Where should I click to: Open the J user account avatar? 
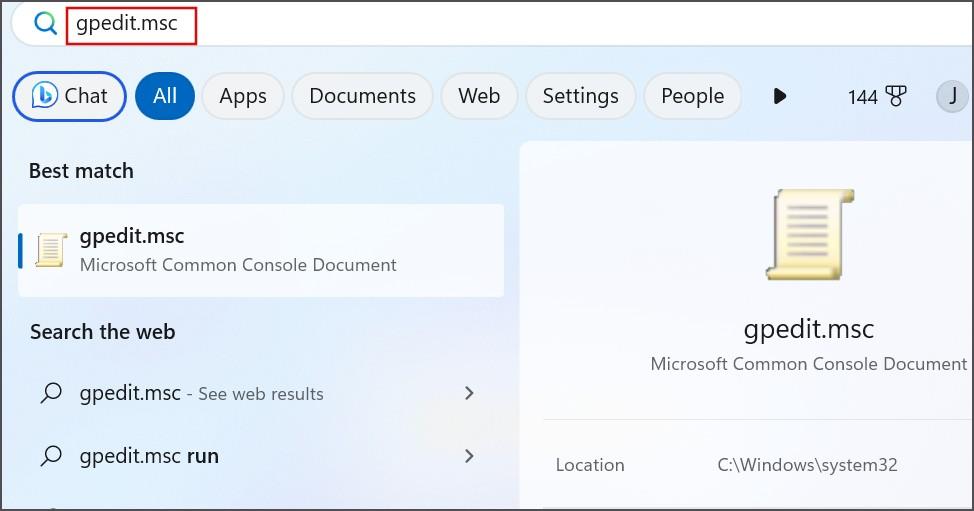(952, 96)
